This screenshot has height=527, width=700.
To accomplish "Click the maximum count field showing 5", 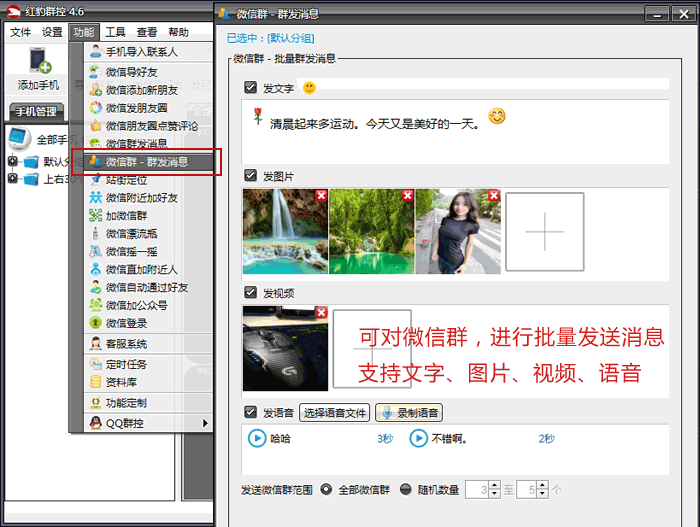I will click(527, 490).
